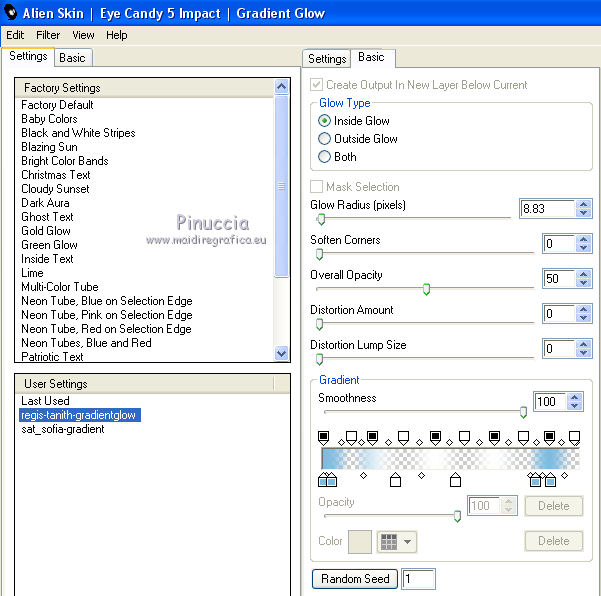601x596 pixels.
Task: Increase Soften Corners with the up arrow
Action: 583,239
